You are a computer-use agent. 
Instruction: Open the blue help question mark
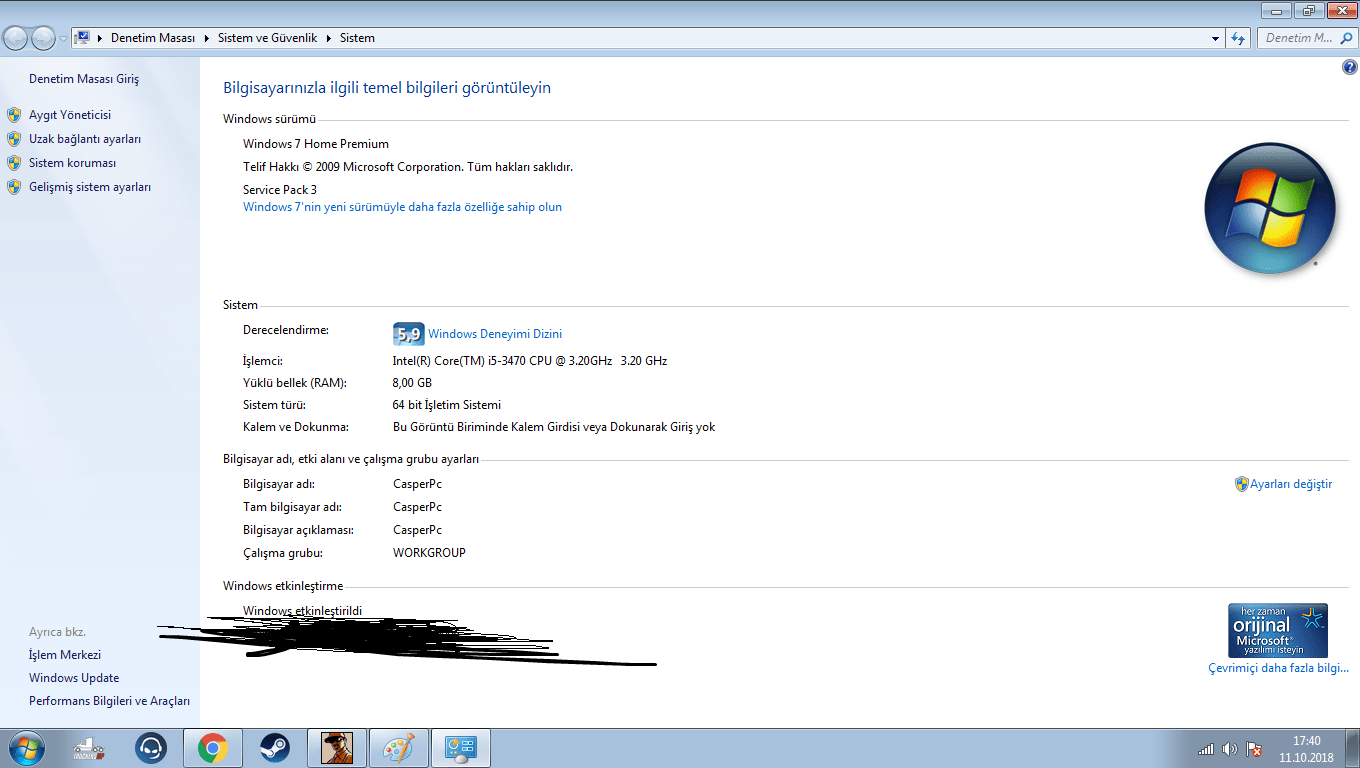point(1349,67)
